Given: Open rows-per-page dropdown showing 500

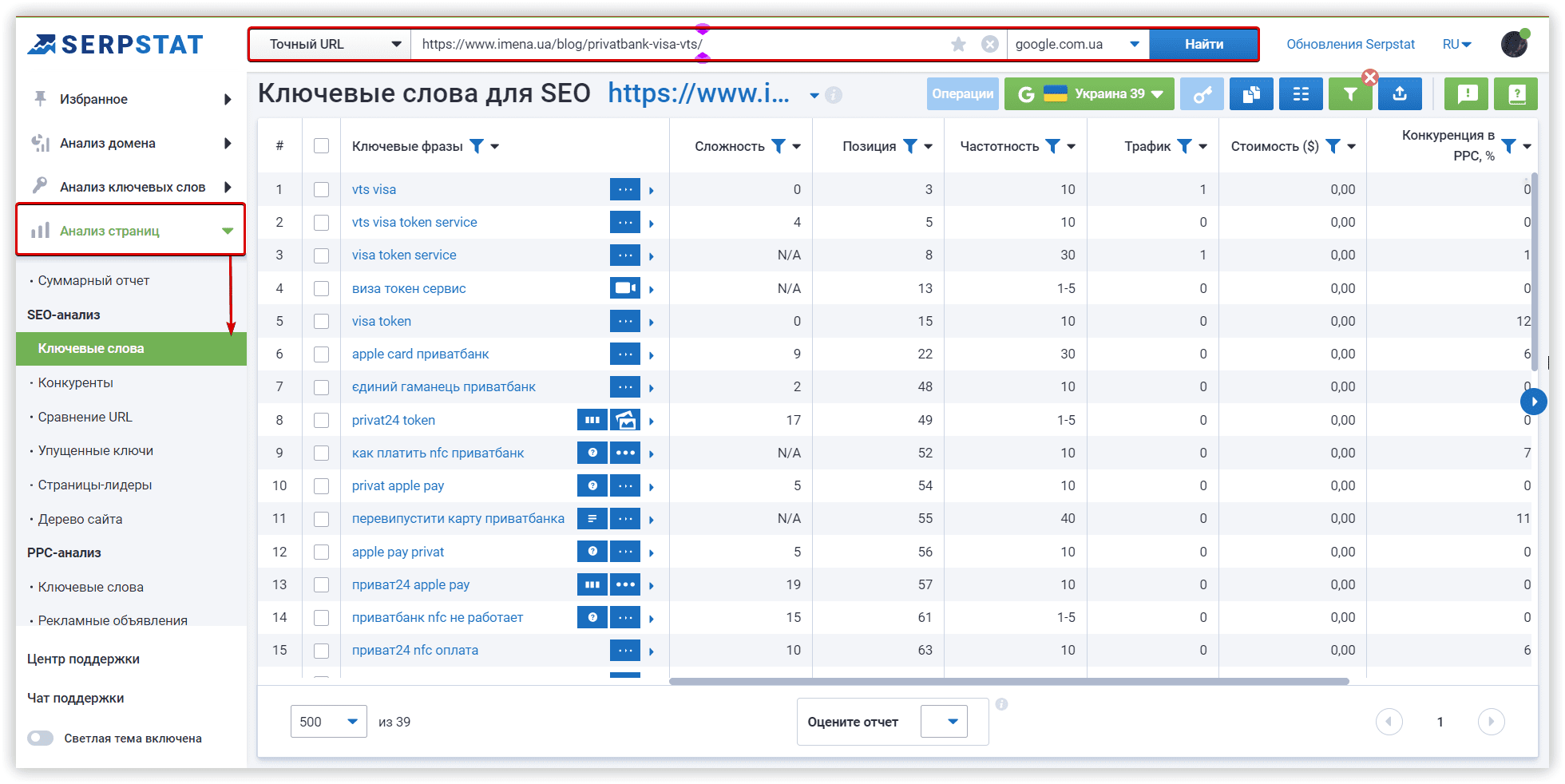Looking at the screenshot, I should 328,722.
